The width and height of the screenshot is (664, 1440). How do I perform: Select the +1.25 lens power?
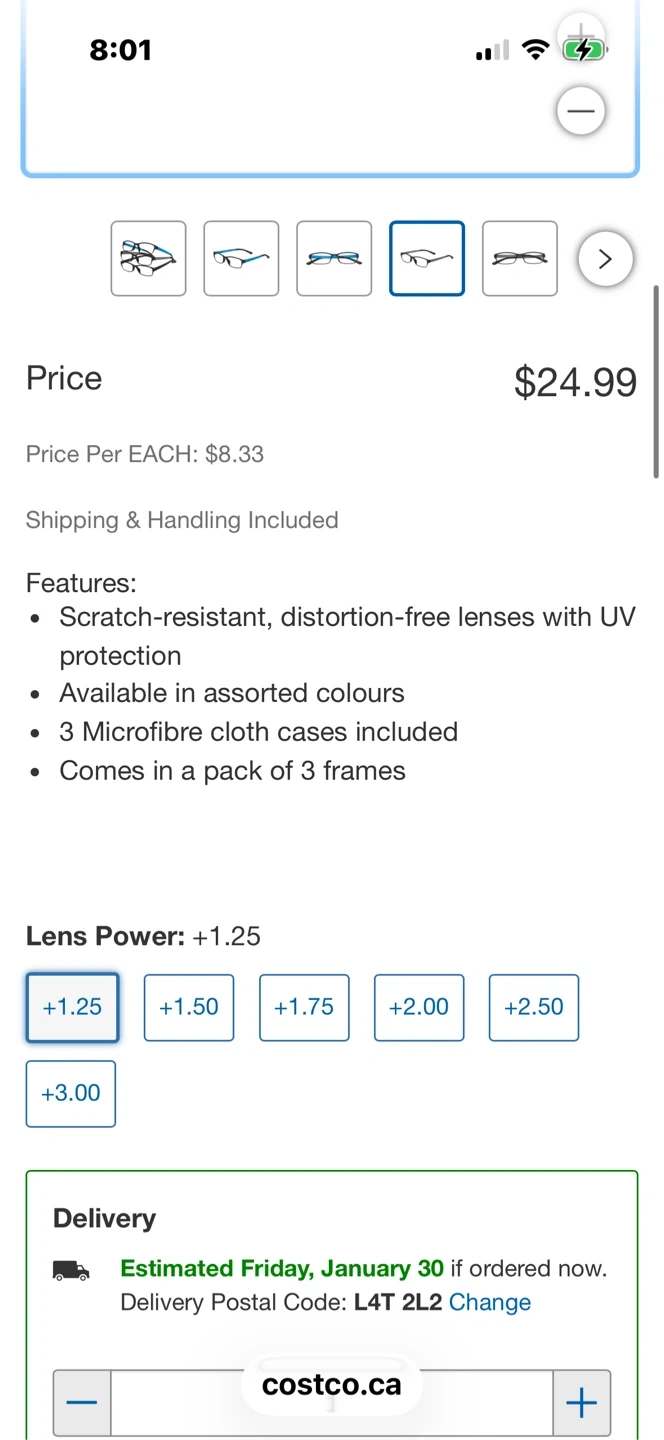point(72,1007)
